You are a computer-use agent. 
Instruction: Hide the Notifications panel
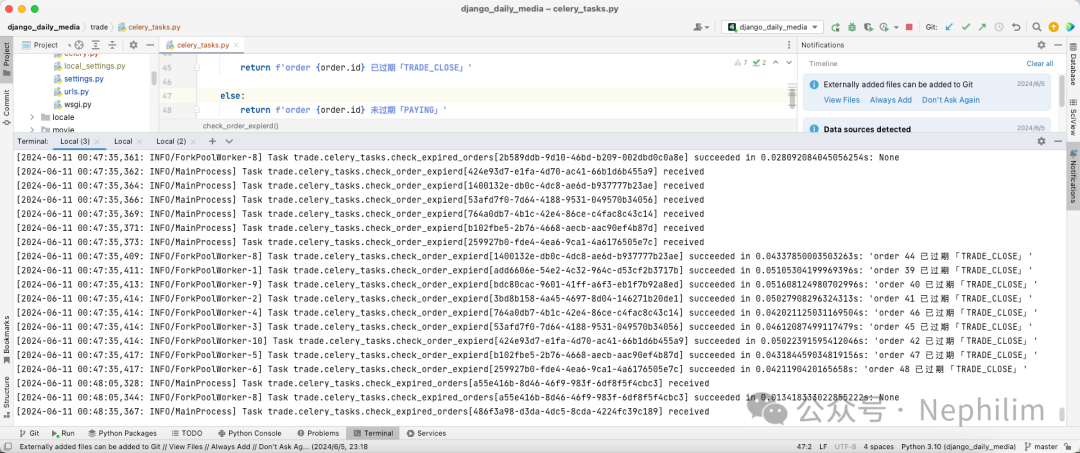[x=1057, y=45]
